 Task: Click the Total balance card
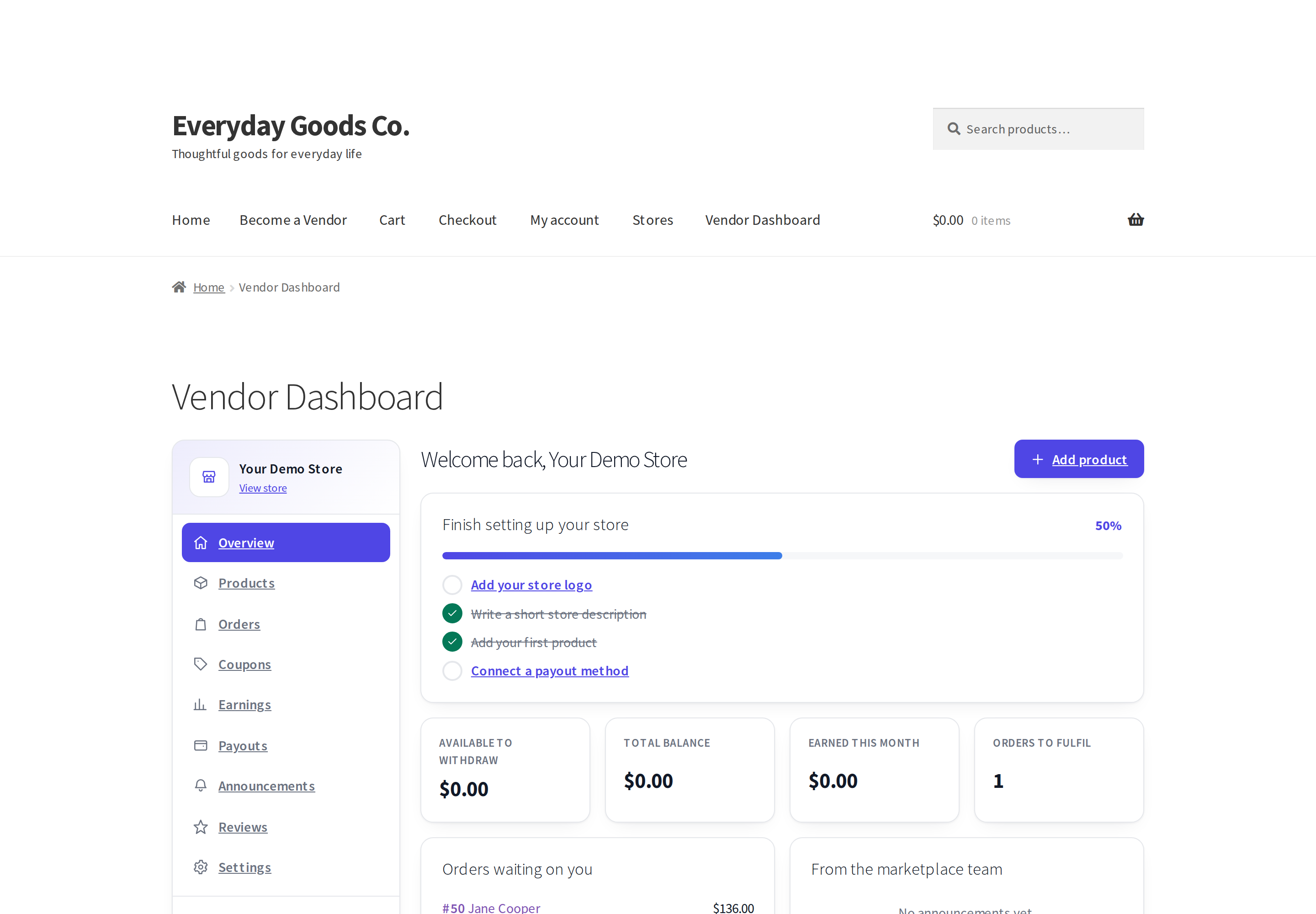(690, 770)
